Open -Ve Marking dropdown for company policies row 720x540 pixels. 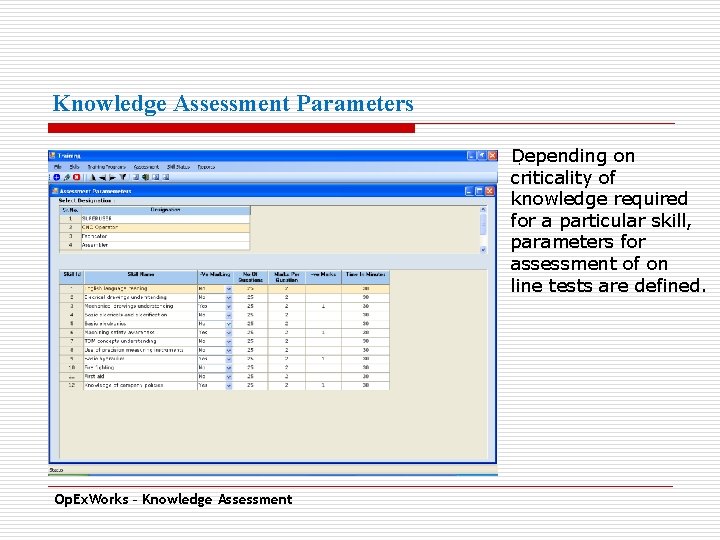pyautogui.click(x=229, y=386)
